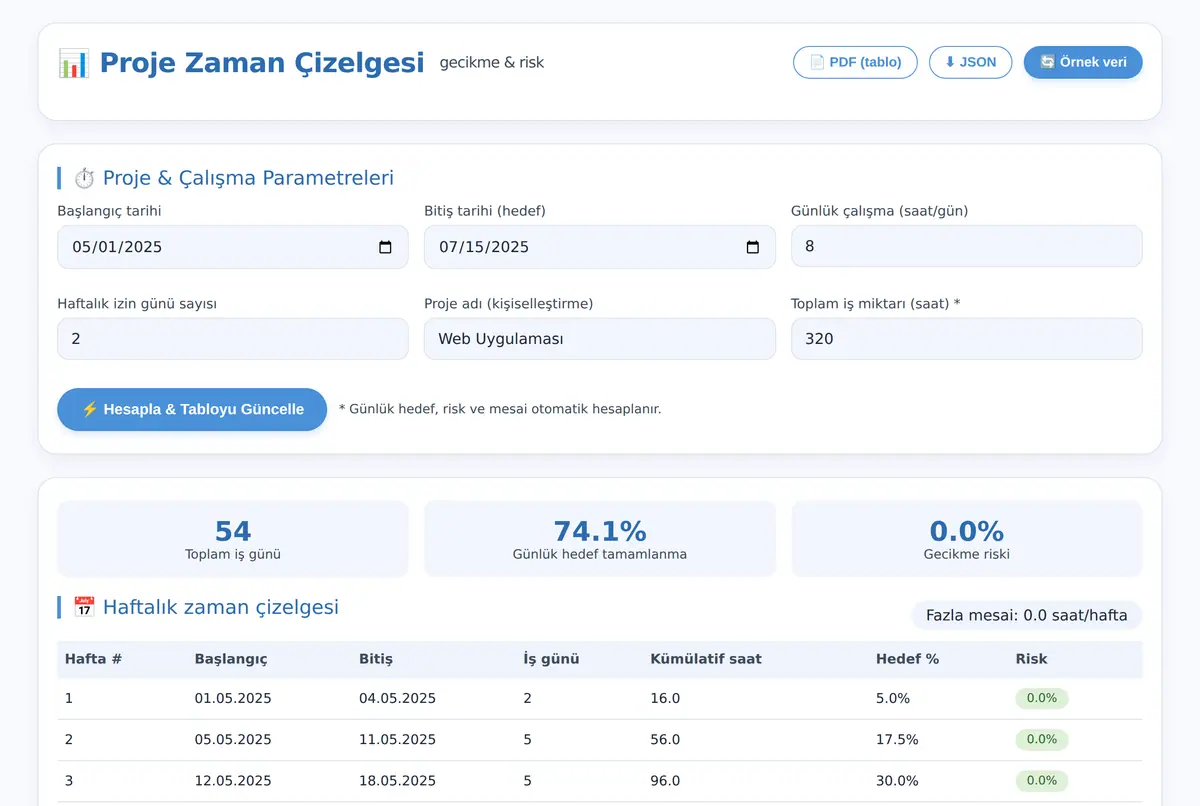Click the 74.1% Günlük hedef tamamlanma card

coord(599,539)
